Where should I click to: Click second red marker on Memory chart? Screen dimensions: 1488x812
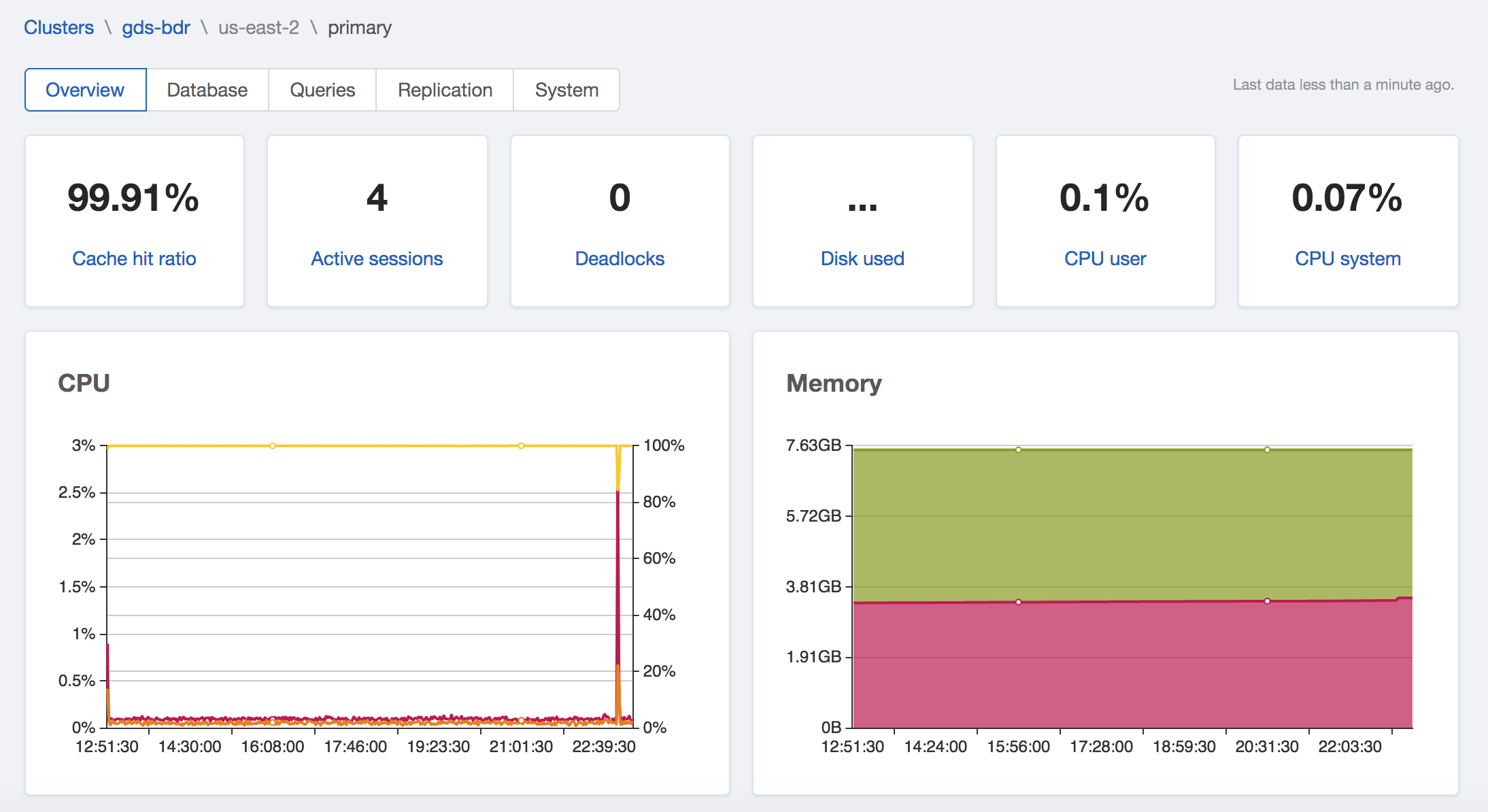pos(1267,601)
